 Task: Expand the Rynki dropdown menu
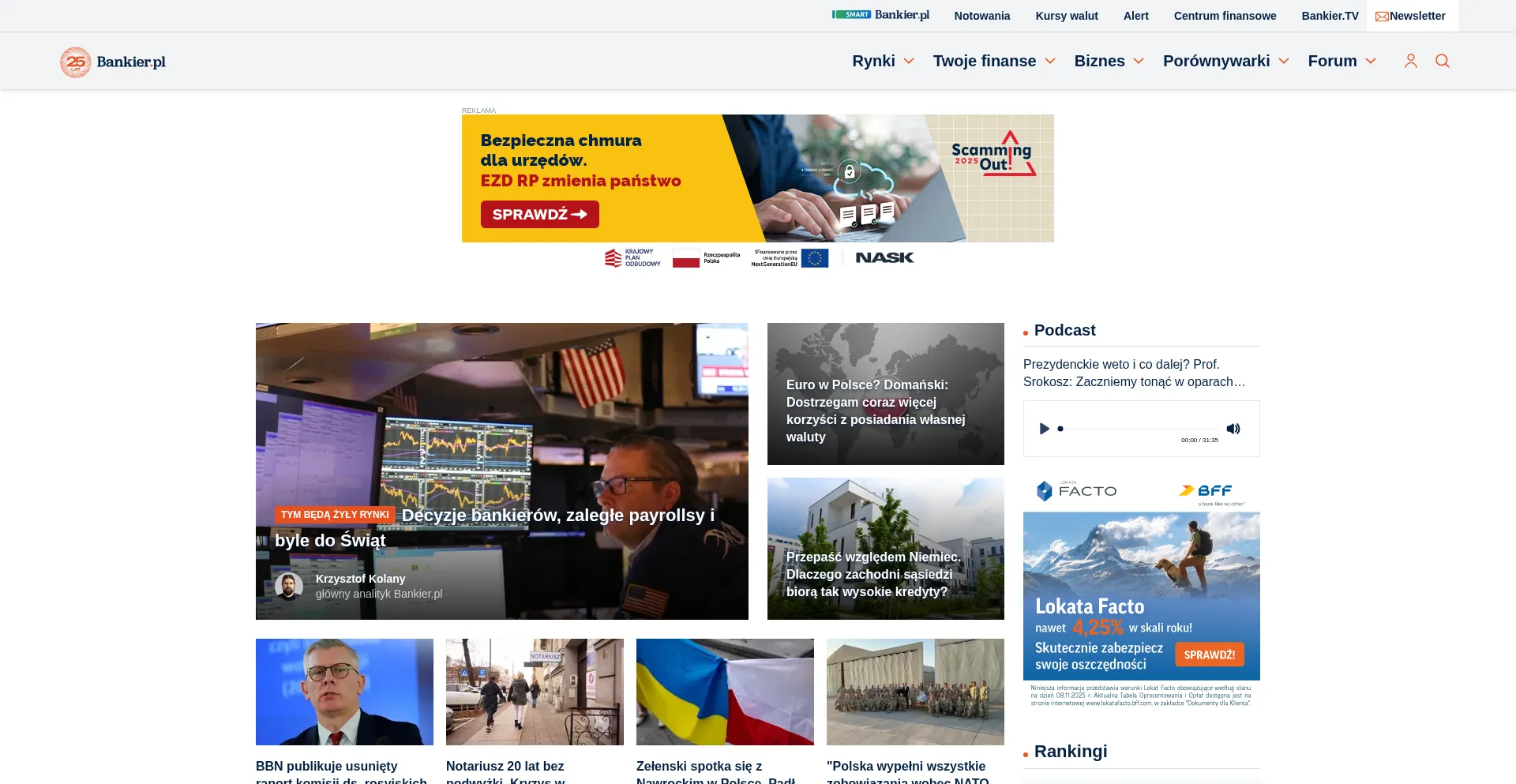click(884, 61)
